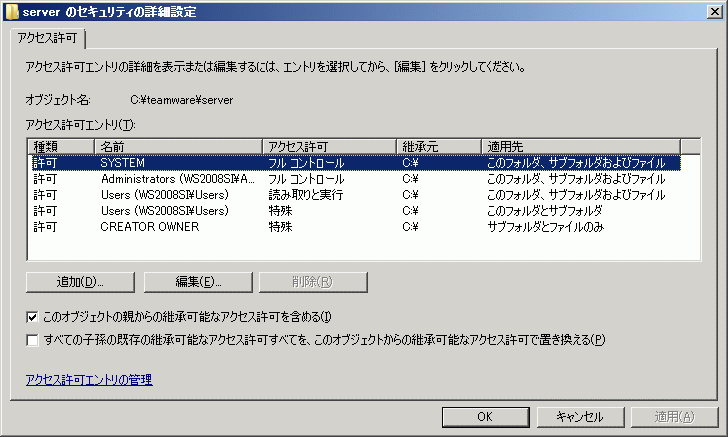This screenshot has width=728, height=437.
Task: Click the folder icon in title bar
Action: pyautogui.click(x=12, y=12)
